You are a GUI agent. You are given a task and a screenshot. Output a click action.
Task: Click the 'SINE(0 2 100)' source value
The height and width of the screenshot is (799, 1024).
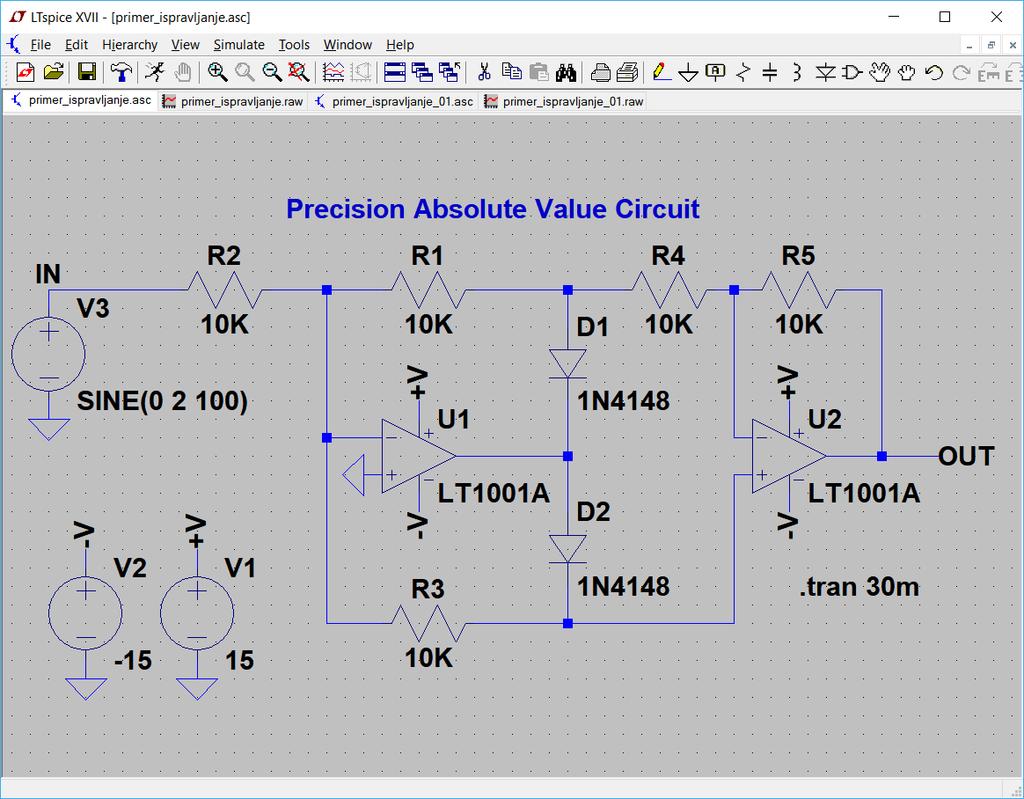162,400
